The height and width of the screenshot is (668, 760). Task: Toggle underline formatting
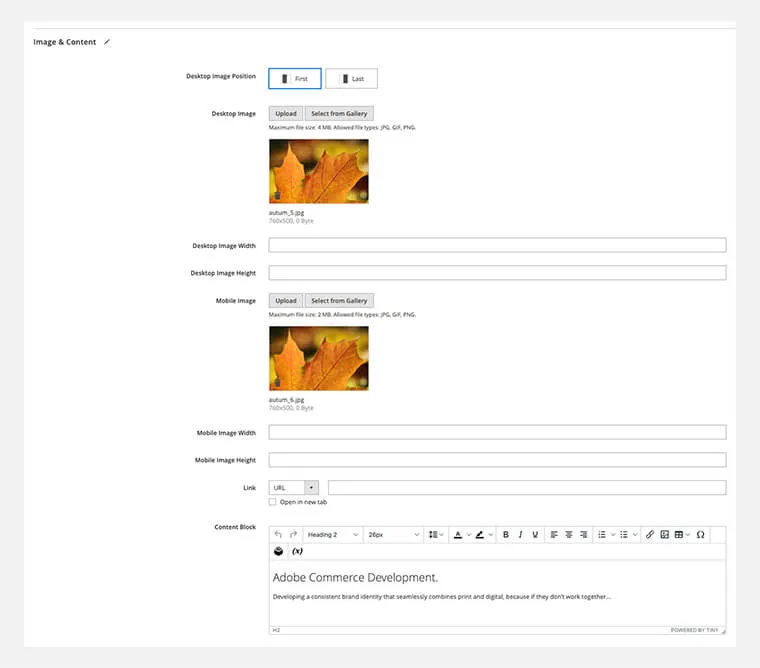[535, 534]
